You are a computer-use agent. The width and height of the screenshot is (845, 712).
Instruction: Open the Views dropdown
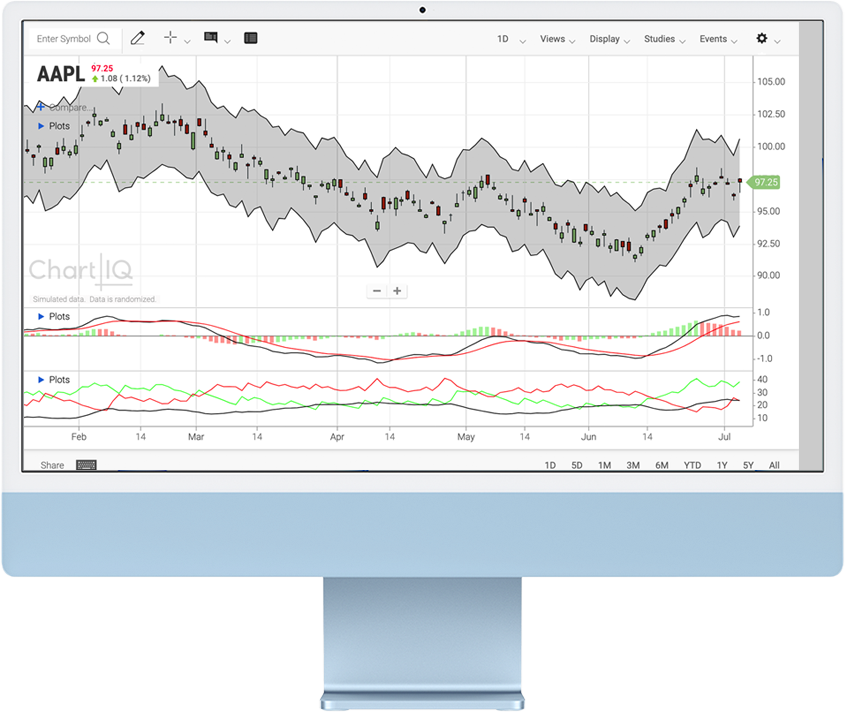pyautogui.click(x=553, y=38)
